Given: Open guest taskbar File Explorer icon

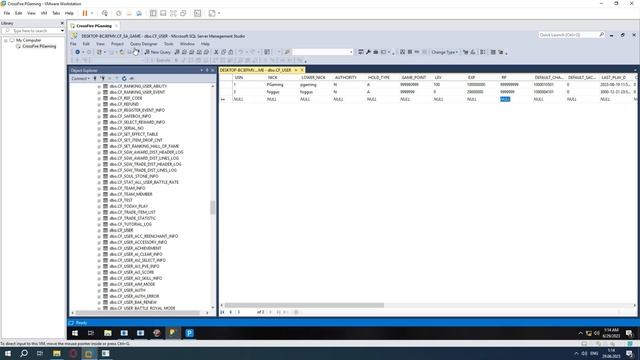Looking at the screenshot, I should tap(108, 333).
